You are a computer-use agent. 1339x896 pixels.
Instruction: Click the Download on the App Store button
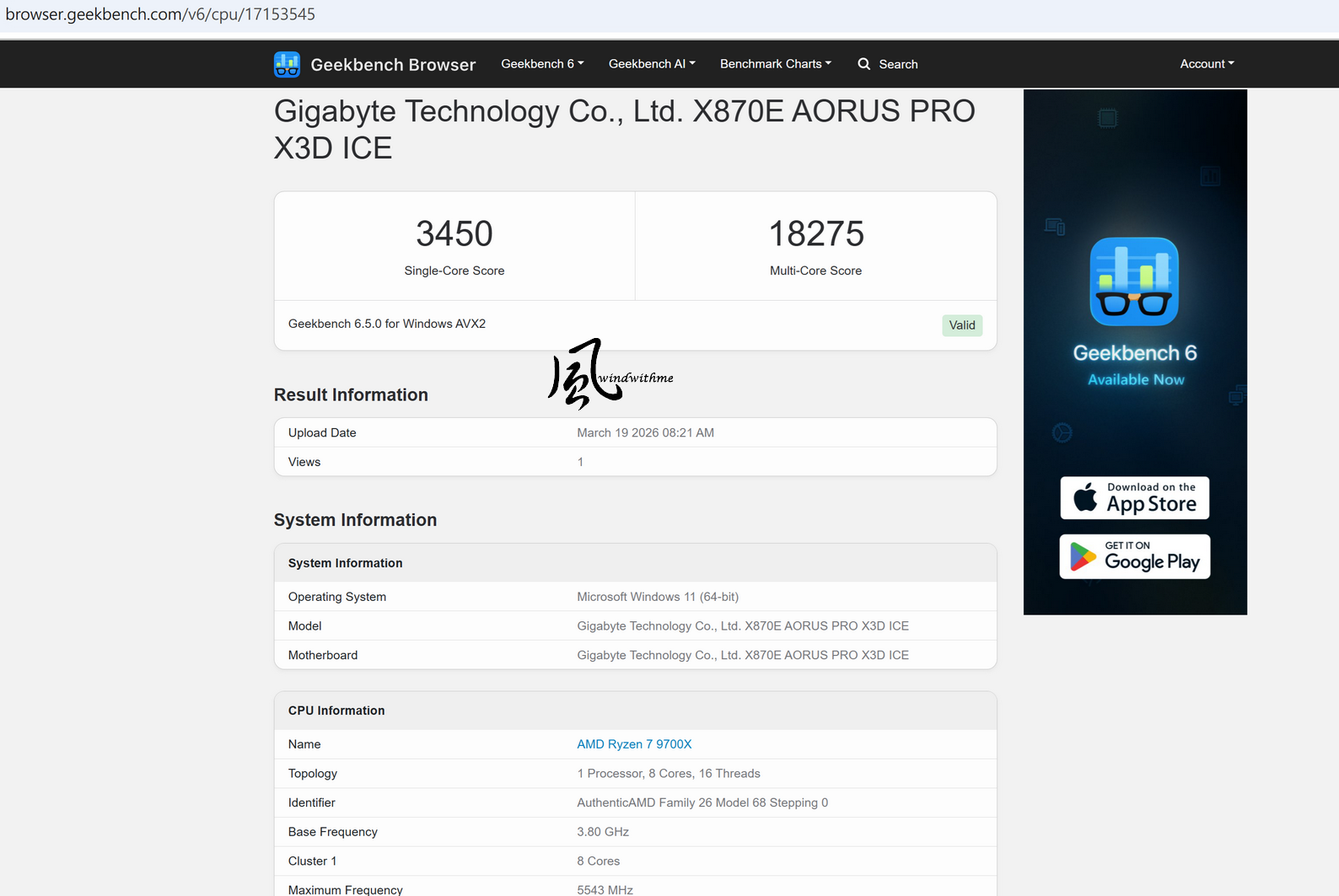point(1134,498)
